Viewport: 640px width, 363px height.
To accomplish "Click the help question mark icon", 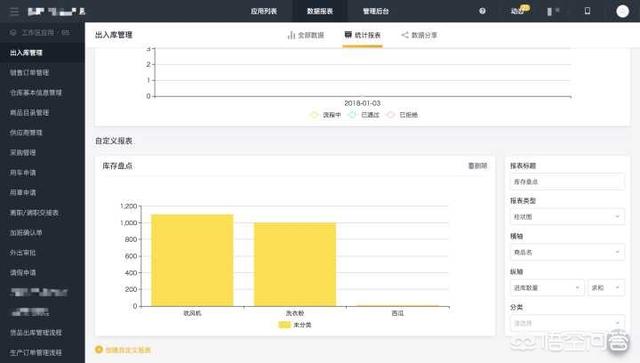I will coord(482,11).
